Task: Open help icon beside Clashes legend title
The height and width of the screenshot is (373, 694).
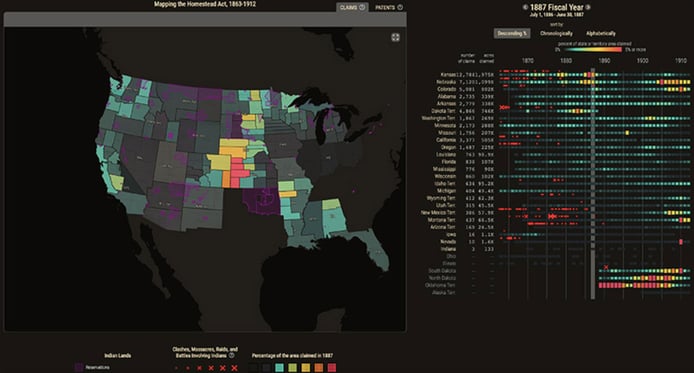Action: [231, 355]
